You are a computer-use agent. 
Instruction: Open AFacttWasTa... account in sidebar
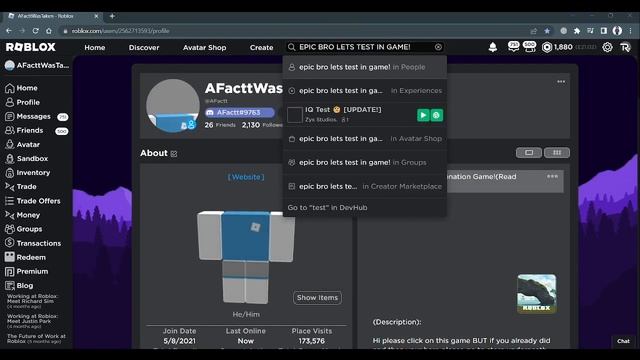[x=37, y=65]
